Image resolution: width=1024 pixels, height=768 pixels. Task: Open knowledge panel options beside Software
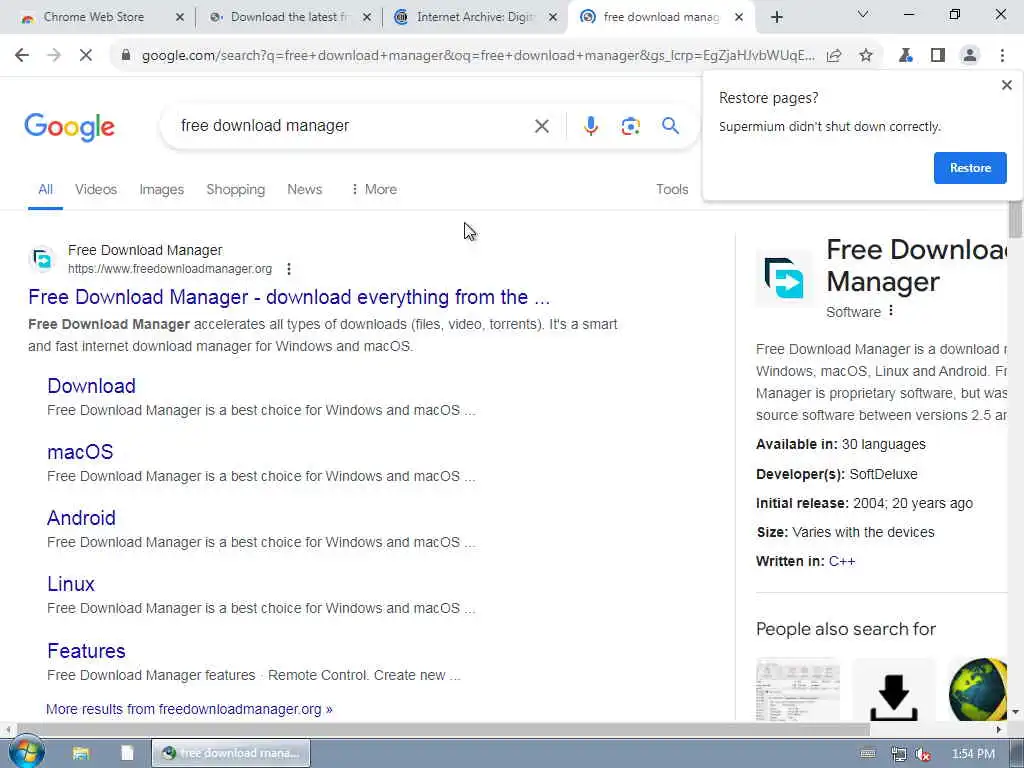891,311
